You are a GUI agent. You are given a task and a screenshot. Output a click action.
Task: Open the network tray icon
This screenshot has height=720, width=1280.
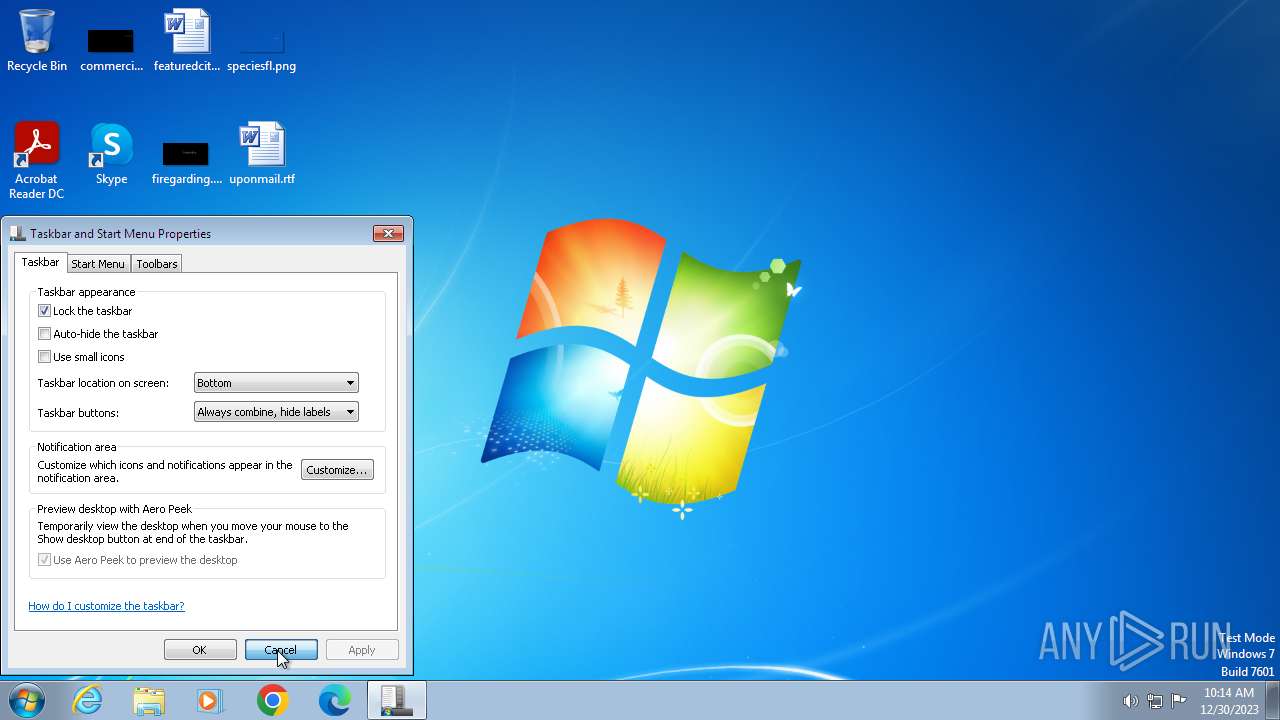tap(1155, 701)
